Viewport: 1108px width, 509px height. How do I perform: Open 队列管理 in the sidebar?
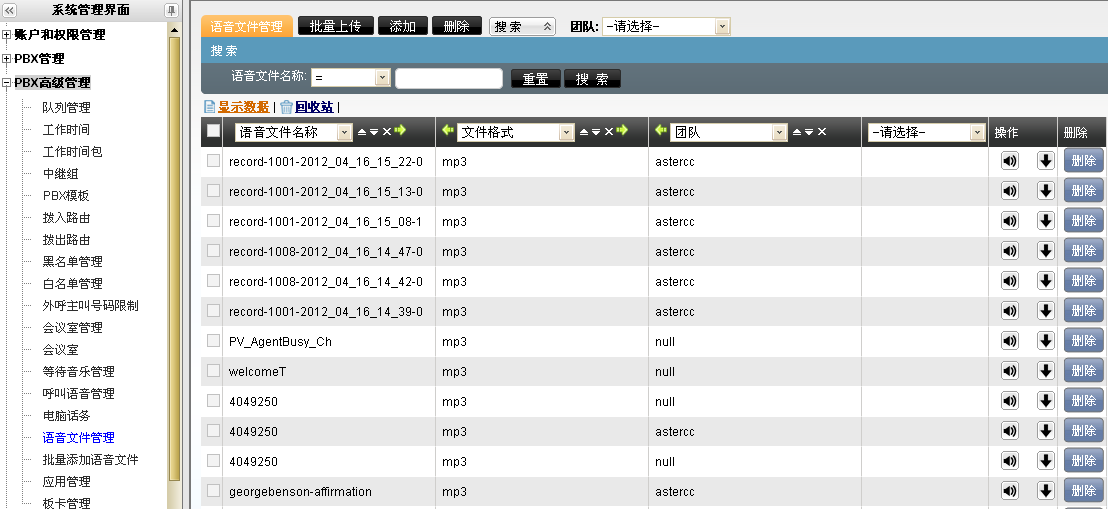(x=66, y=108)
